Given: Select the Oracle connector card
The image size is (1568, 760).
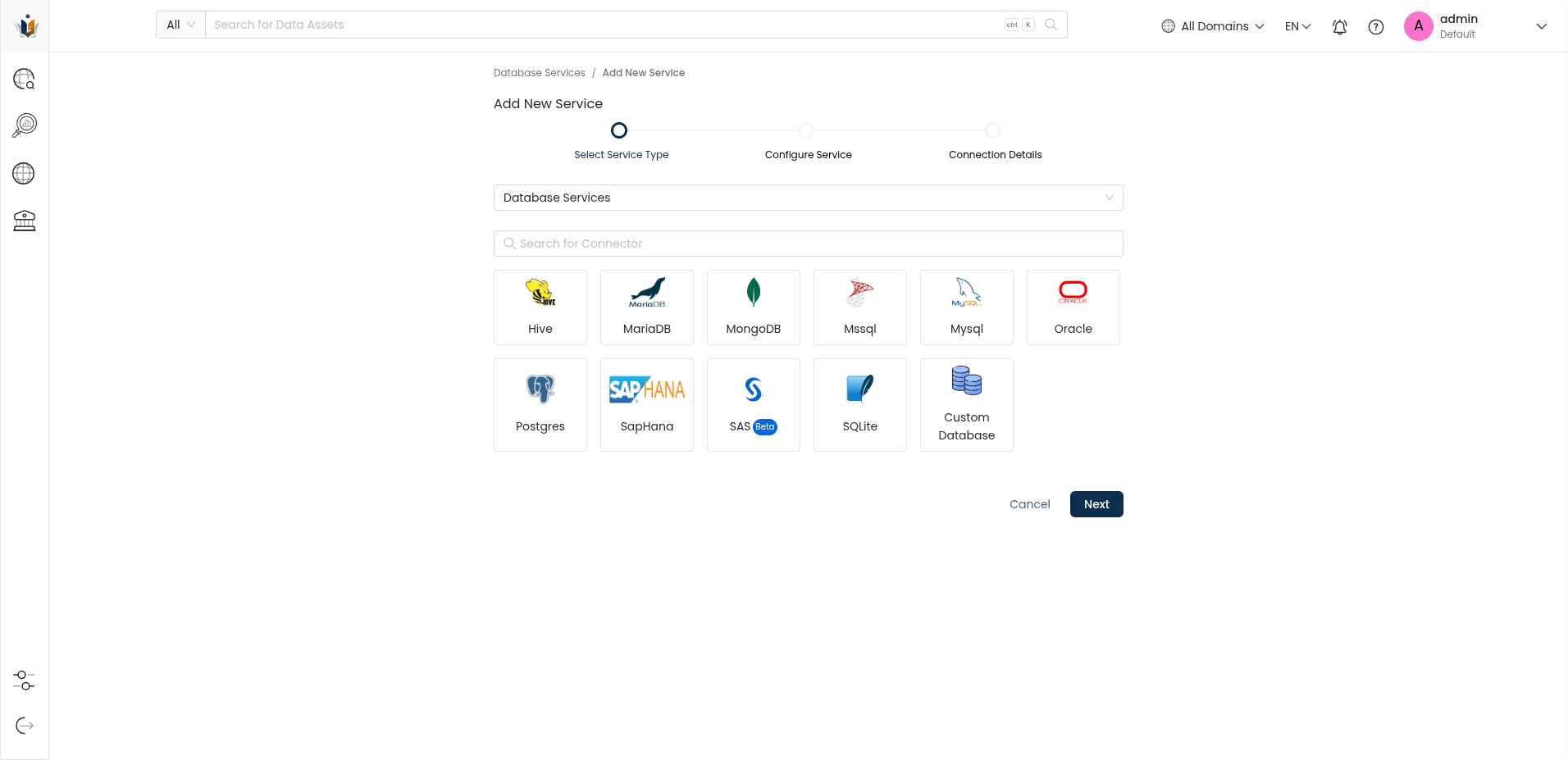Looking at the screenshot, I should point(1073,307).
